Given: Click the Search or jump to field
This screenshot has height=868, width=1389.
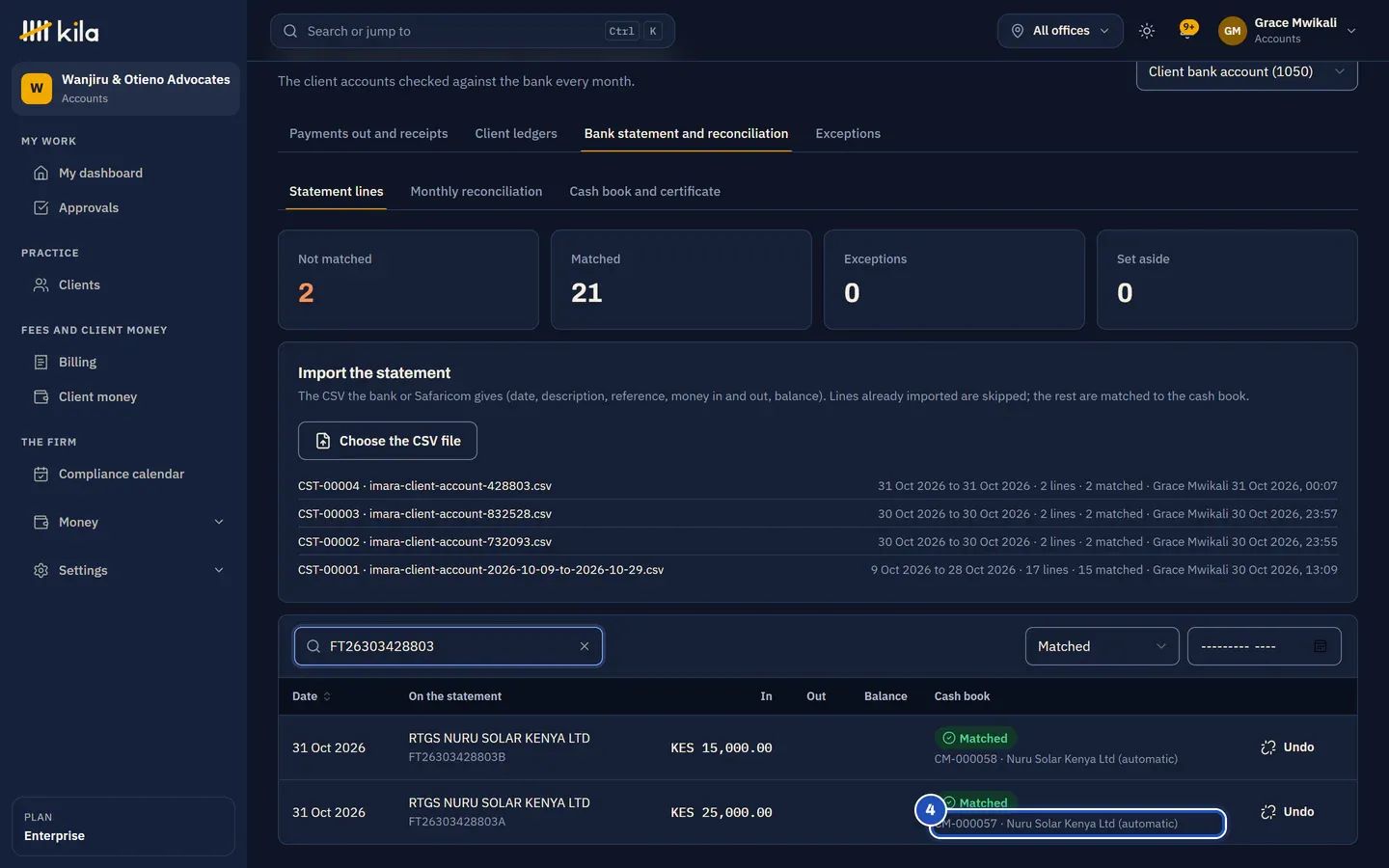Looking at the screenshot, I should (x=473, y=31).
